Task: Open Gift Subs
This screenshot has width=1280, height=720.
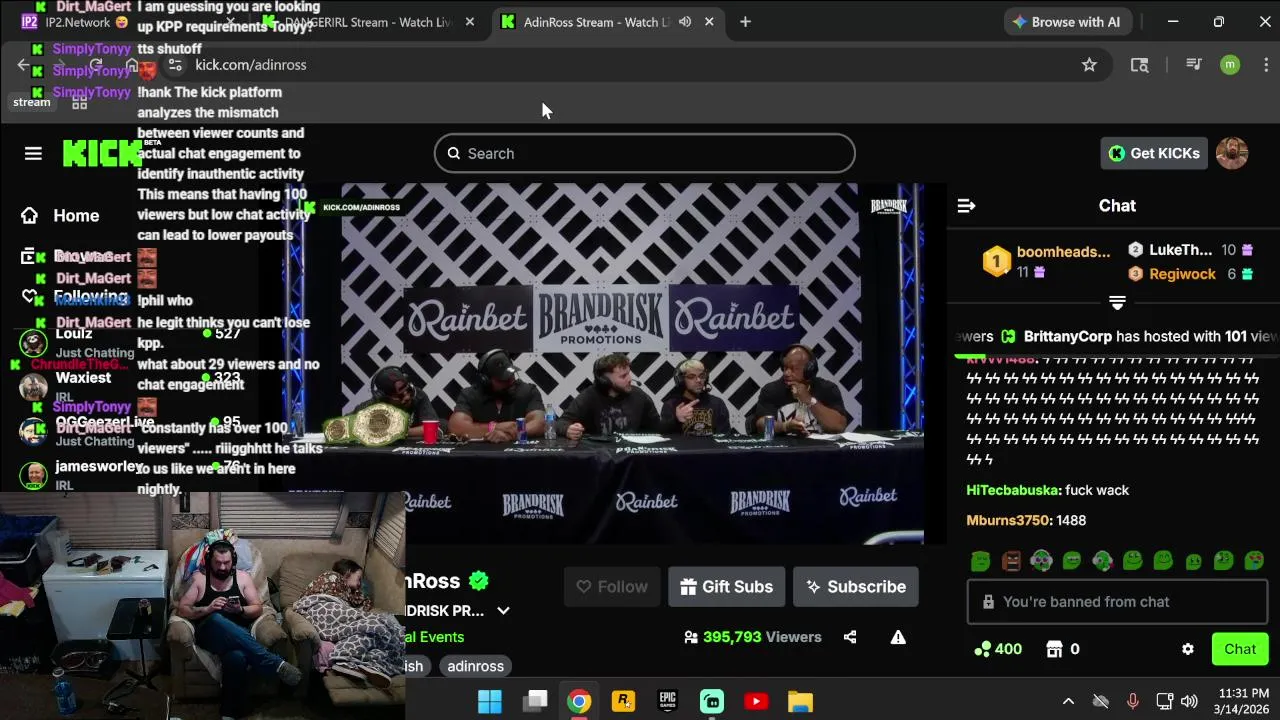Action: click(726, 587)
